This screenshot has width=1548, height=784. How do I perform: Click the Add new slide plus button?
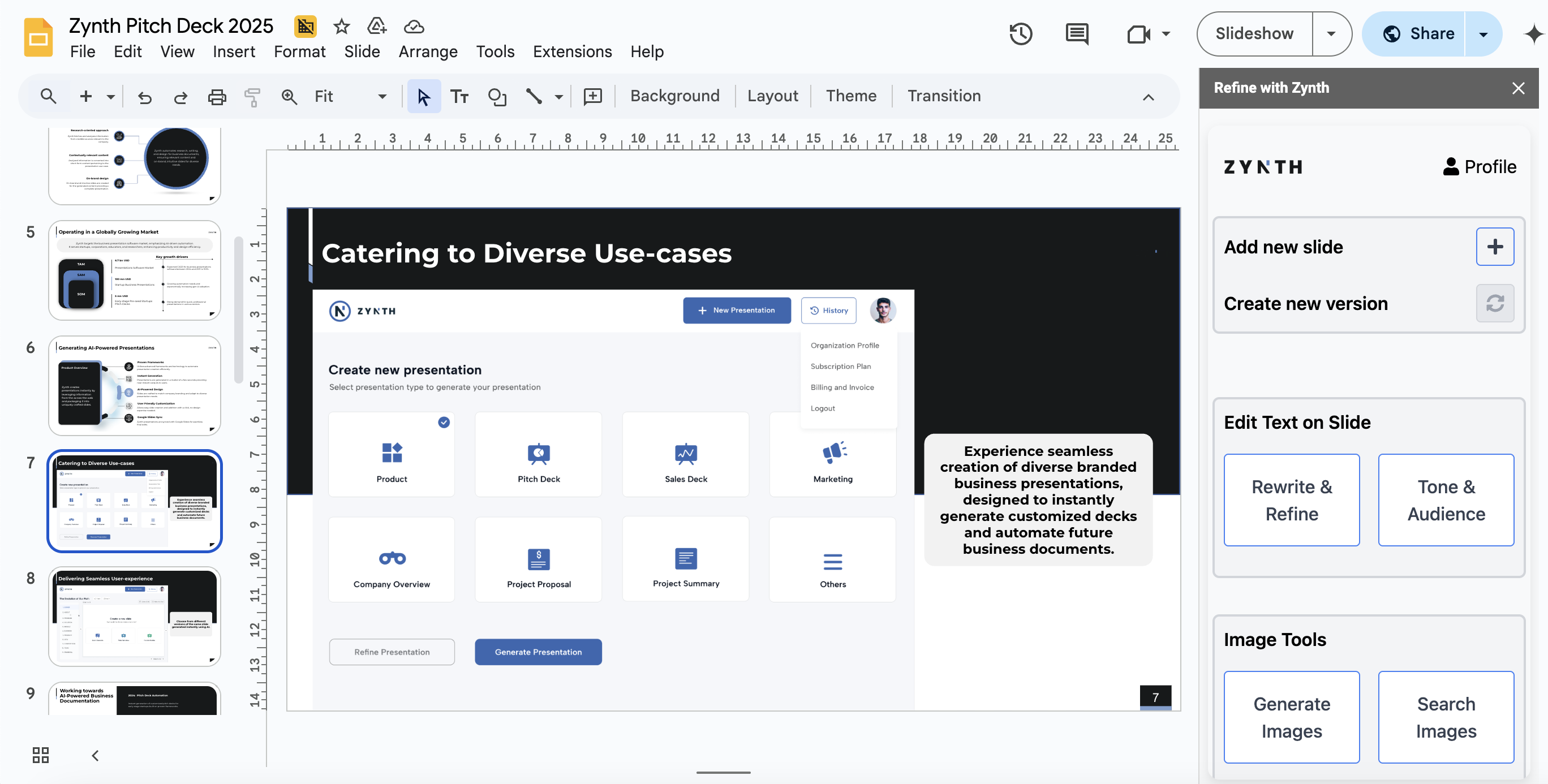pos(1494,246)
